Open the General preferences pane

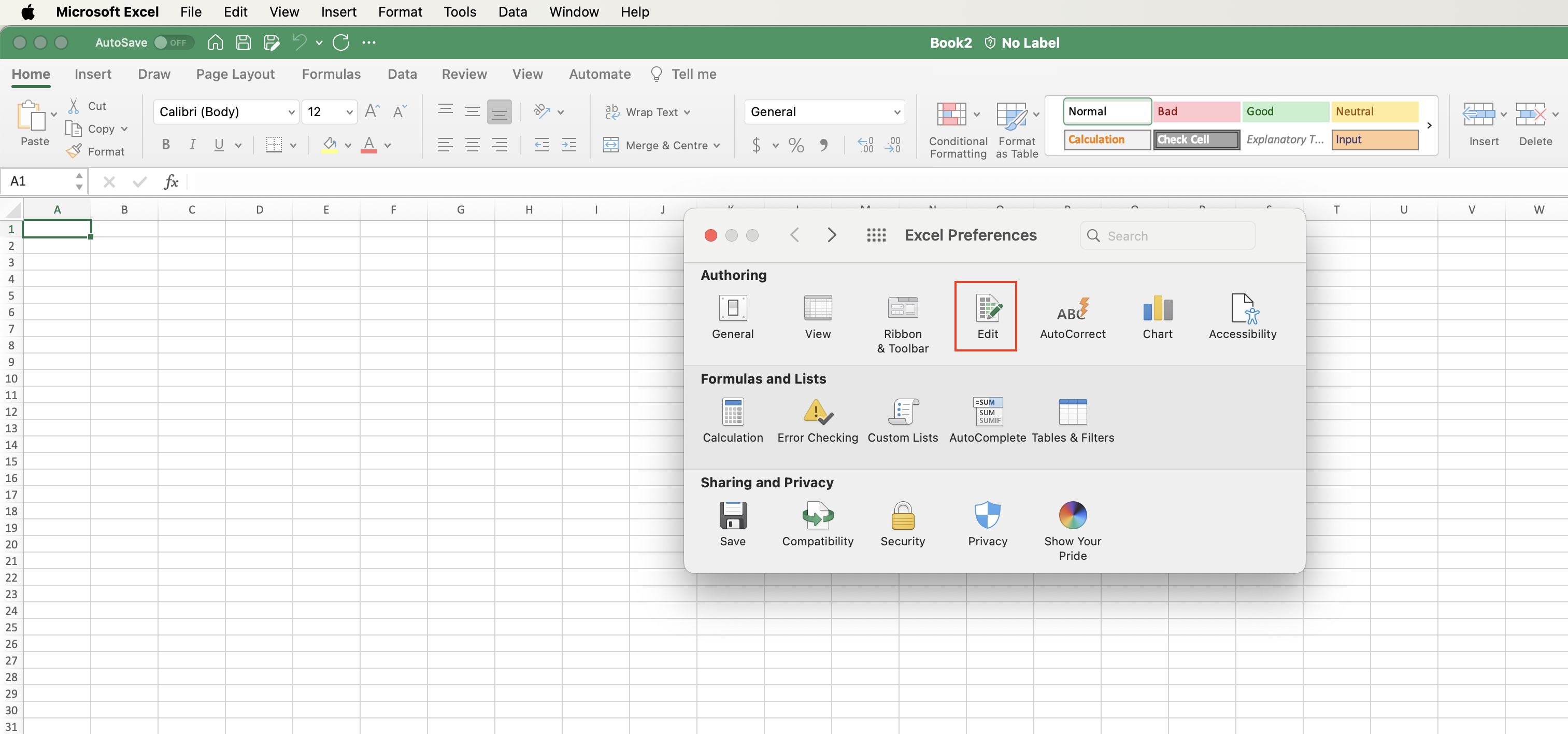[732, 317]
